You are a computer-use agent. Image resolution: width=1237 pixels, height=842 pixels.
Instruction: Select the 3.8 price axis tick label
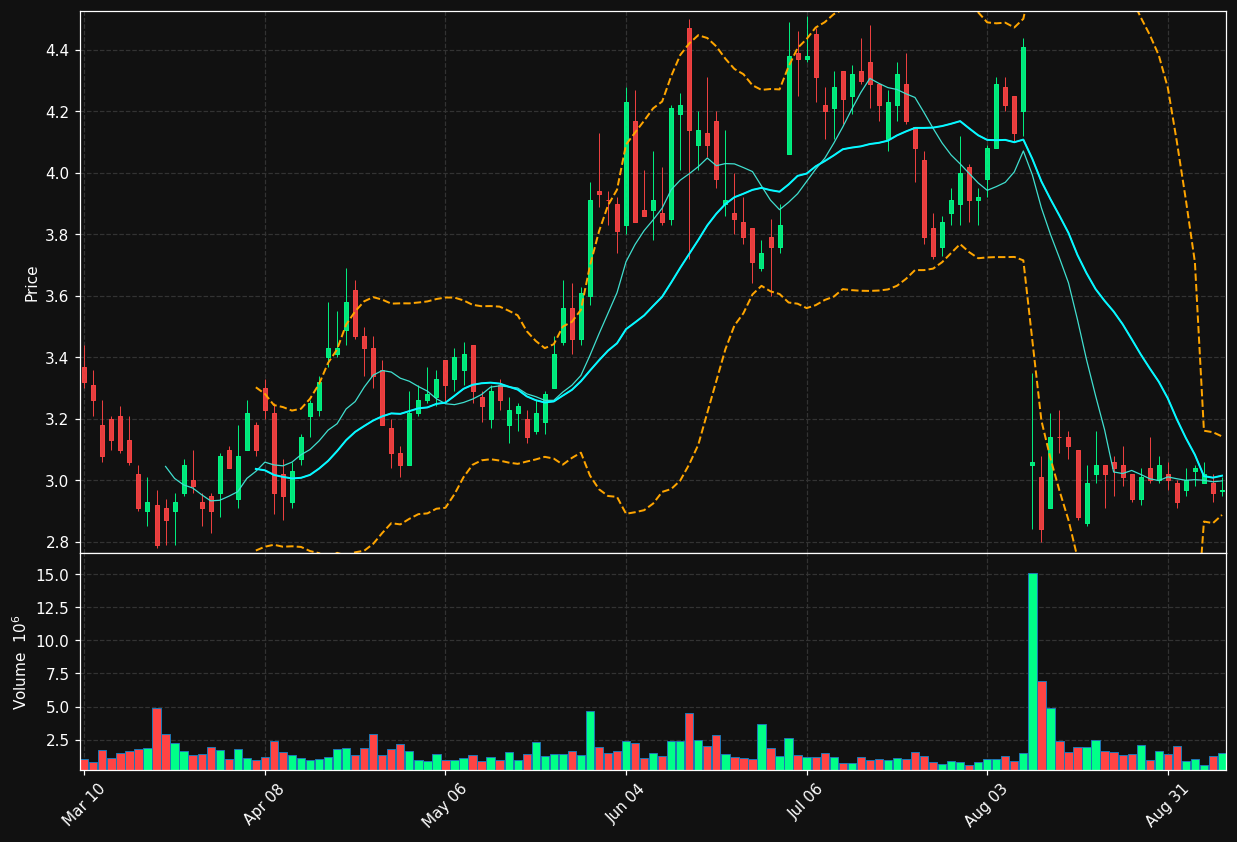(60, 235)
